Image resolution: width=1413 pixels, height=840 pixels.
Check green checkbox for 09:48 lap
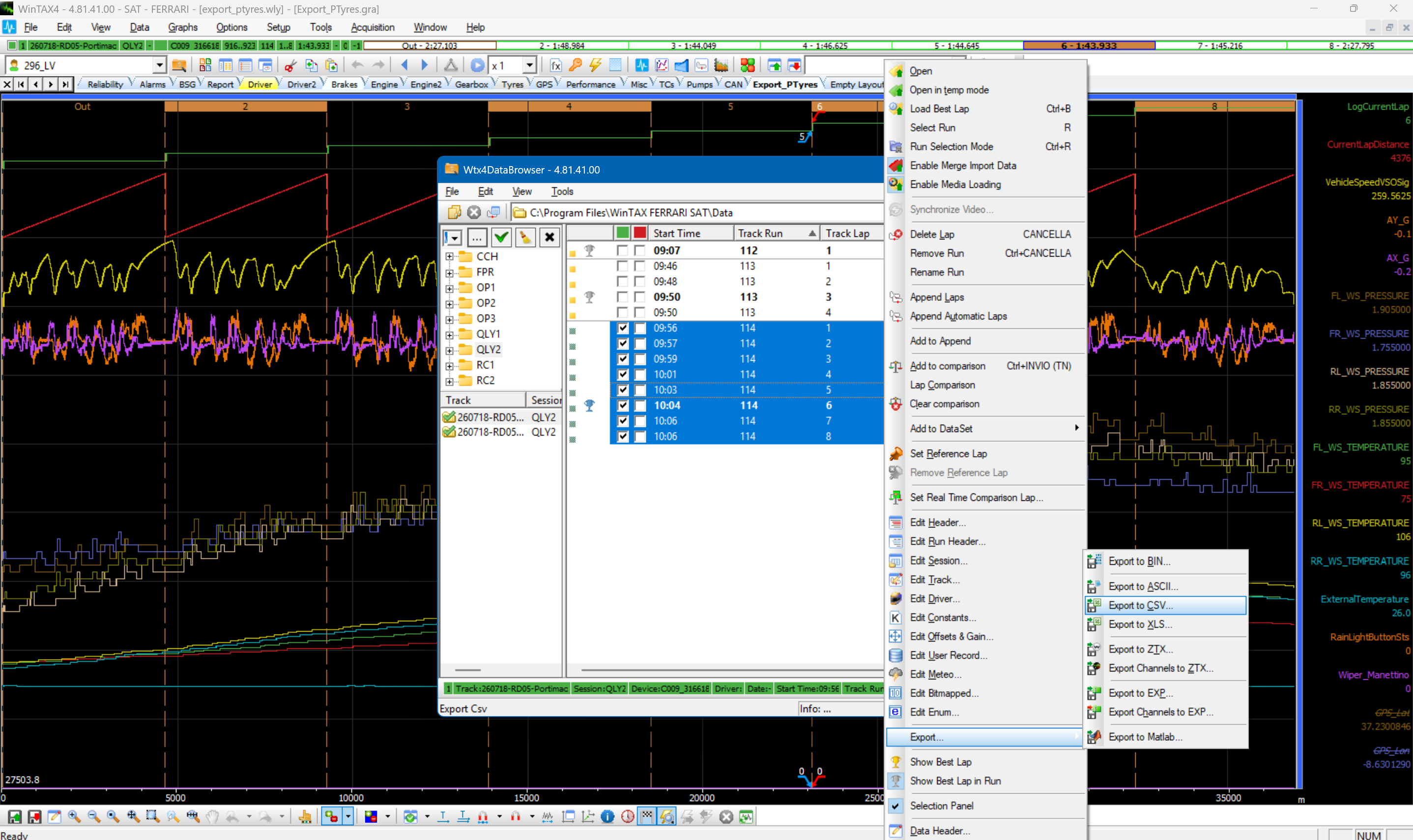tap(623, 281)
